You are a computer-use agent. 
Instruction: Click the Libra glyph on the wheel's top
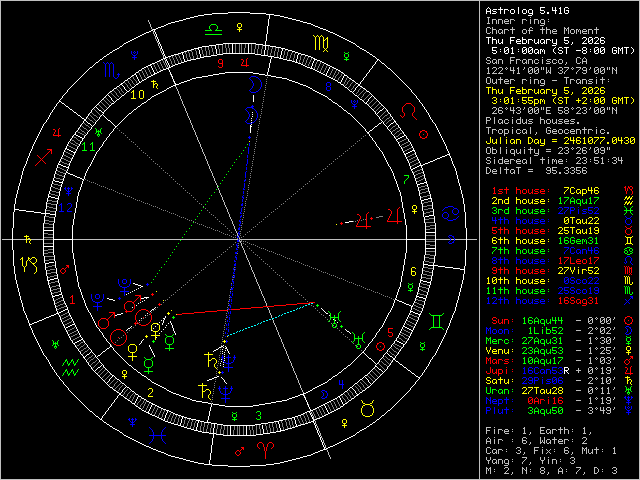[213, 30]
